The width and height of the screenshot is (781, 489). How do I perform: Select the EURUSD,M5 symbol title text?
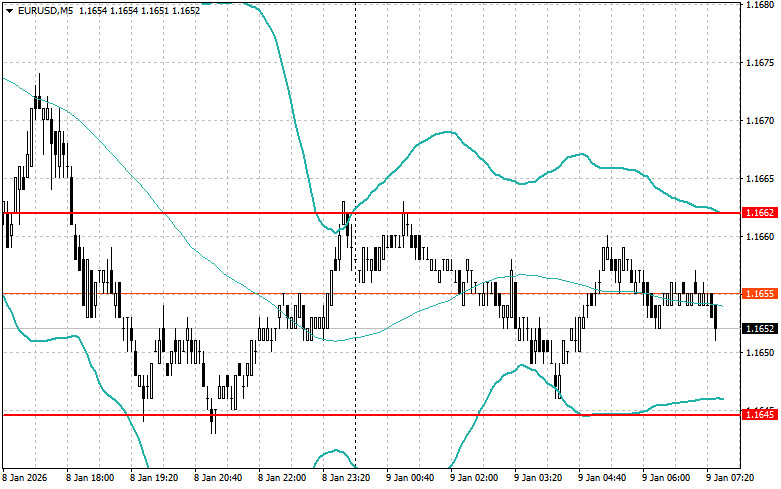pyautogui.click(x=45, y=10)
